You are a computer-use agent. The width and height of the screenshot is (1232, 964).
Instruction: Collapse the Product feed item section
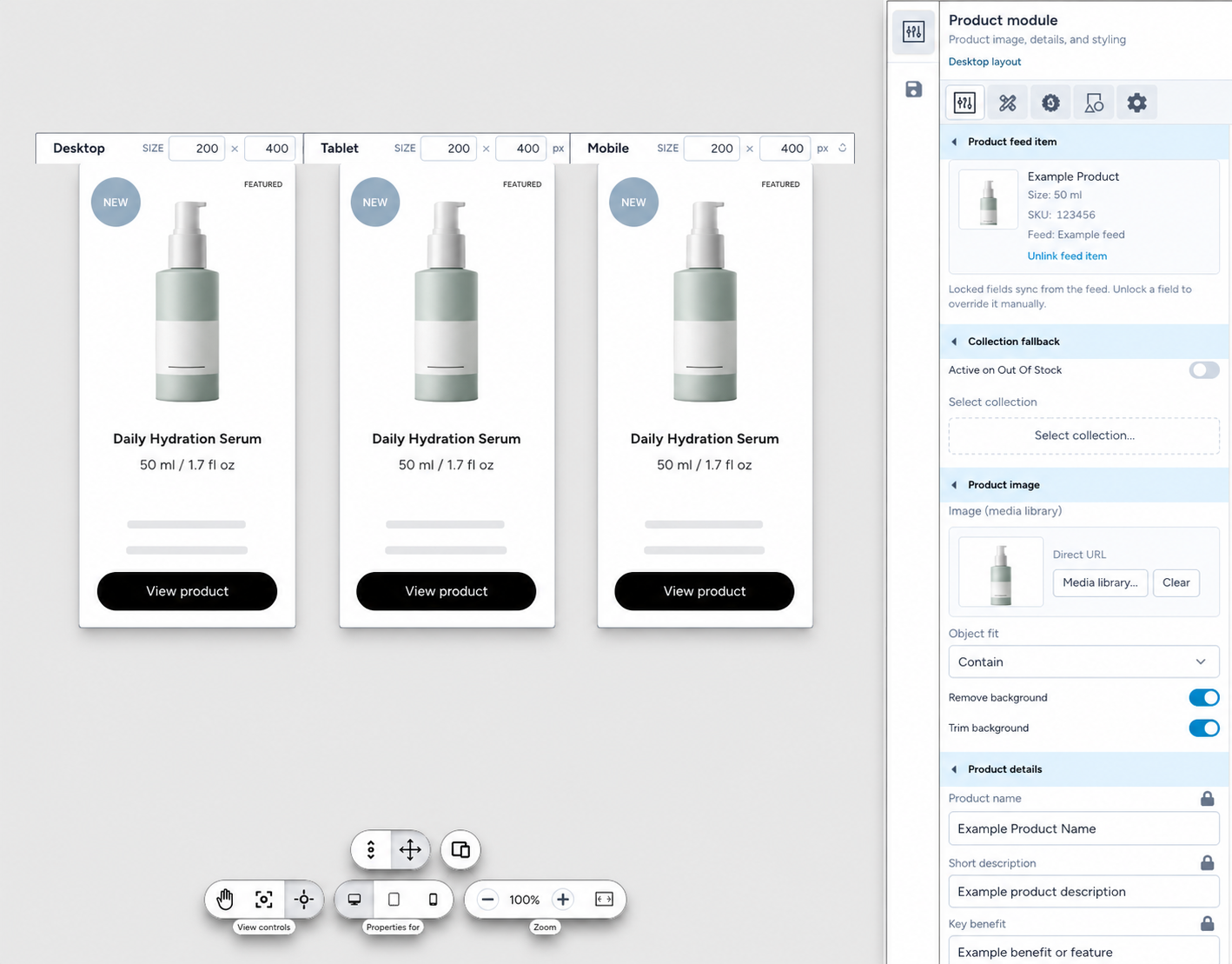[1085, 142]
